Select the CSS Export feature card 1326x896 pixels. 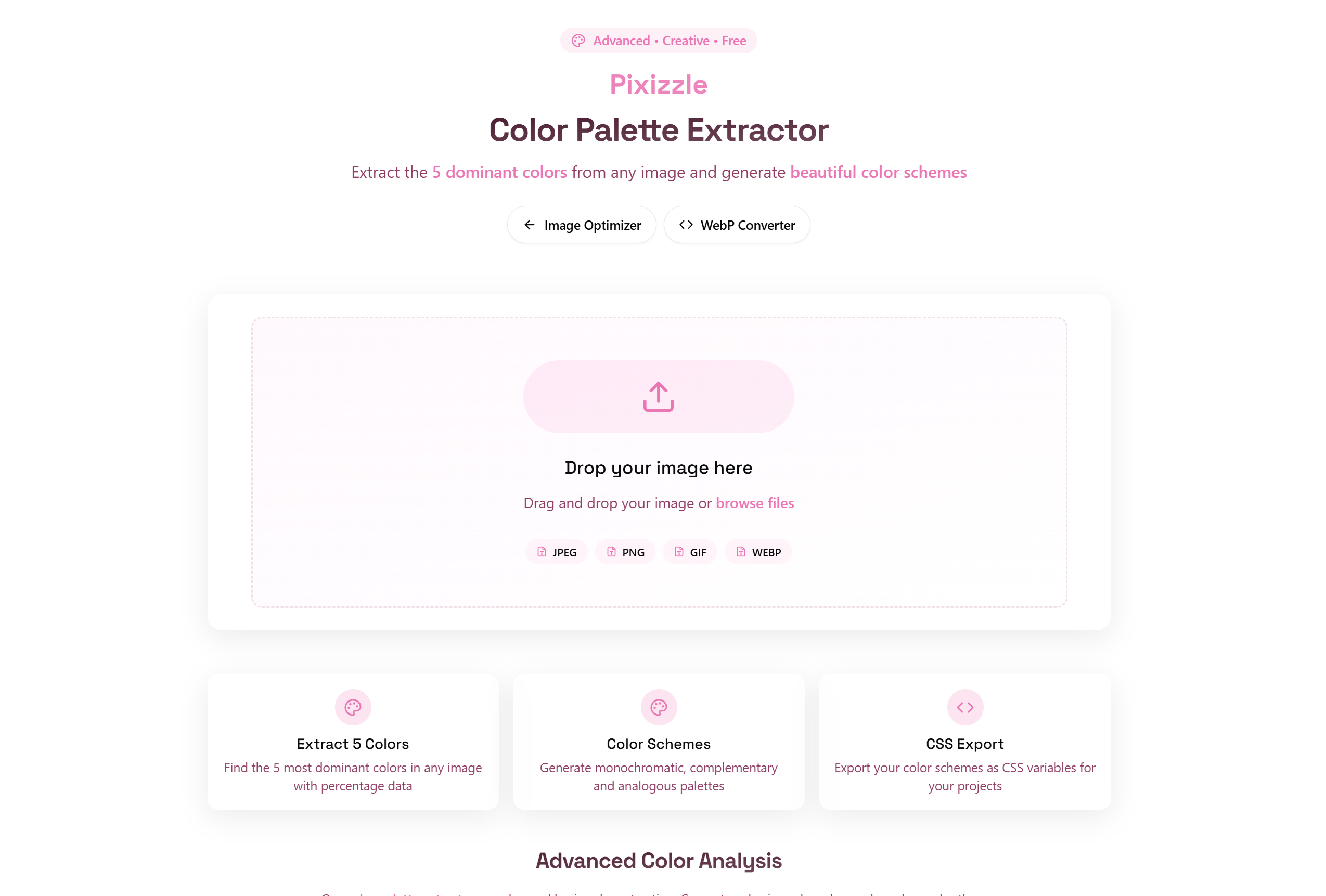tap(964, 742)
